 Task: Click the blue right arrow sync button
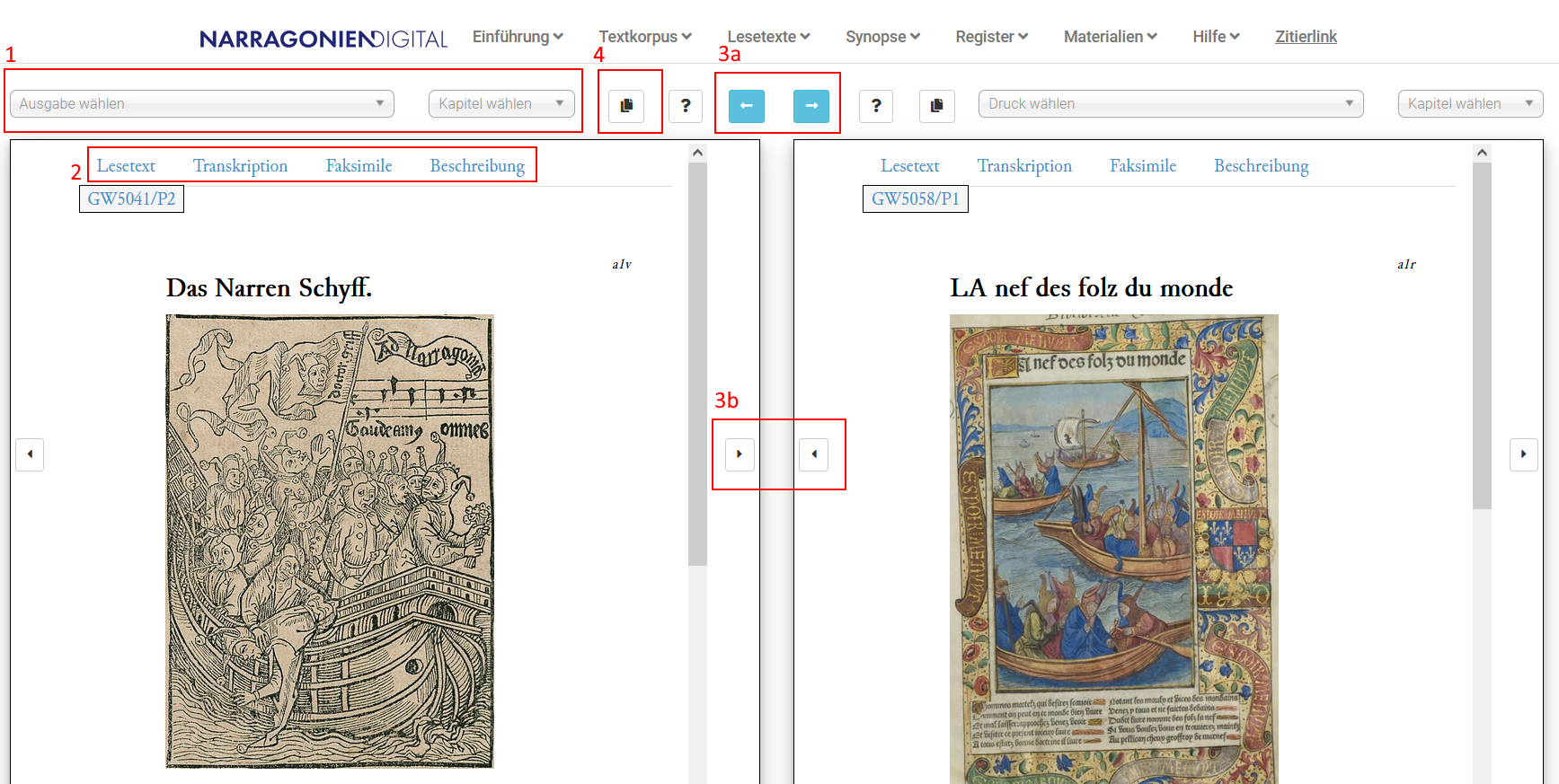pyautogui.click(x=811, y=105)
